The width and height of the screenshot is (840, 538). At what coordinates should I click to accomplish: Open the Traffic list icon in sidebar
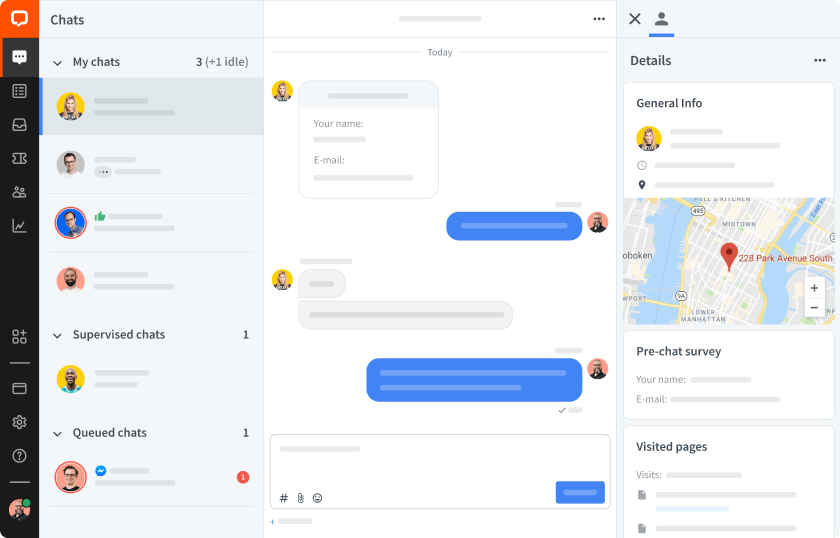point(19,91)
